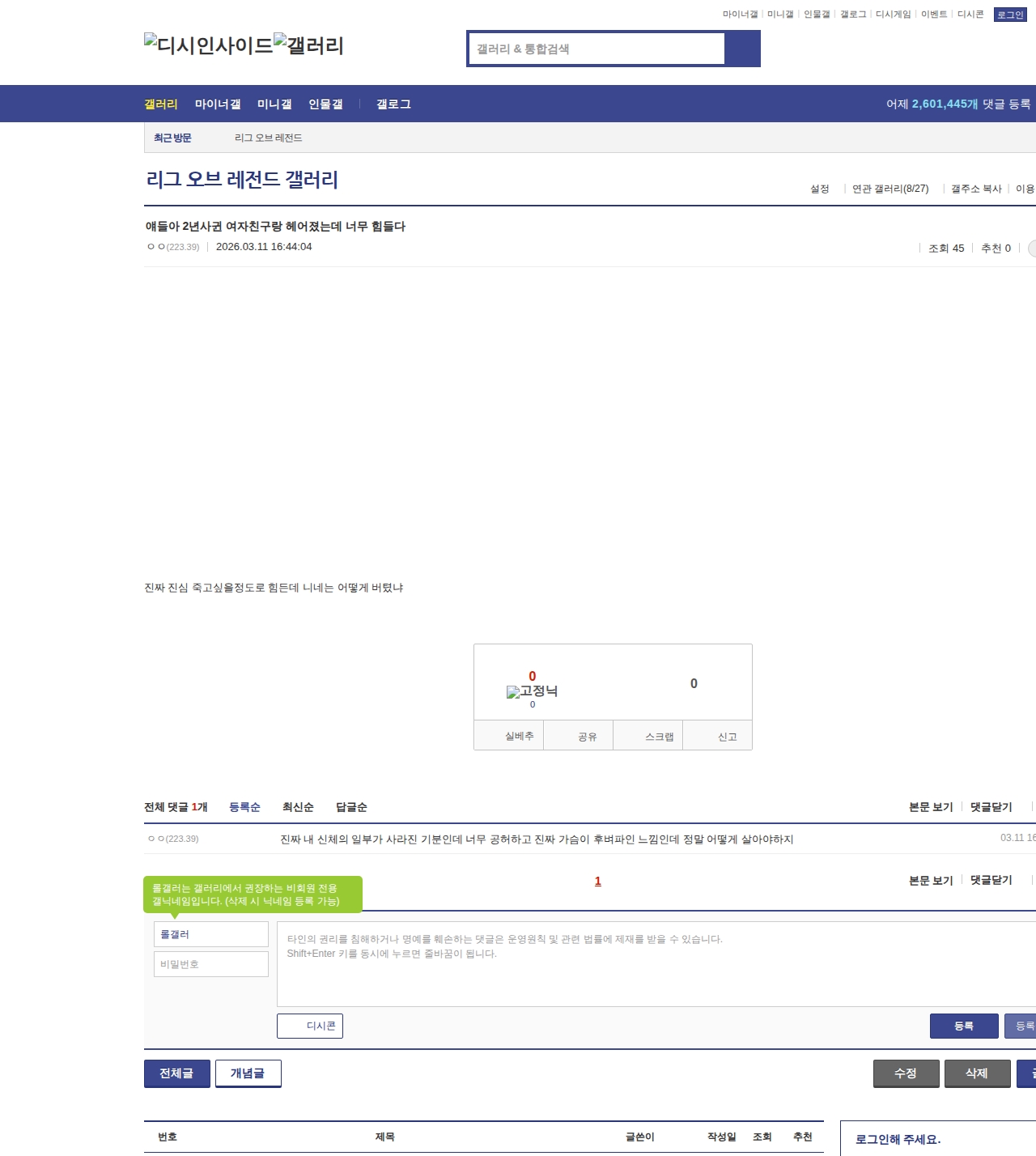Open 인물갤 in the top utility links
The height and width of the screenshot is (1156, 1036).
(817, 15)
